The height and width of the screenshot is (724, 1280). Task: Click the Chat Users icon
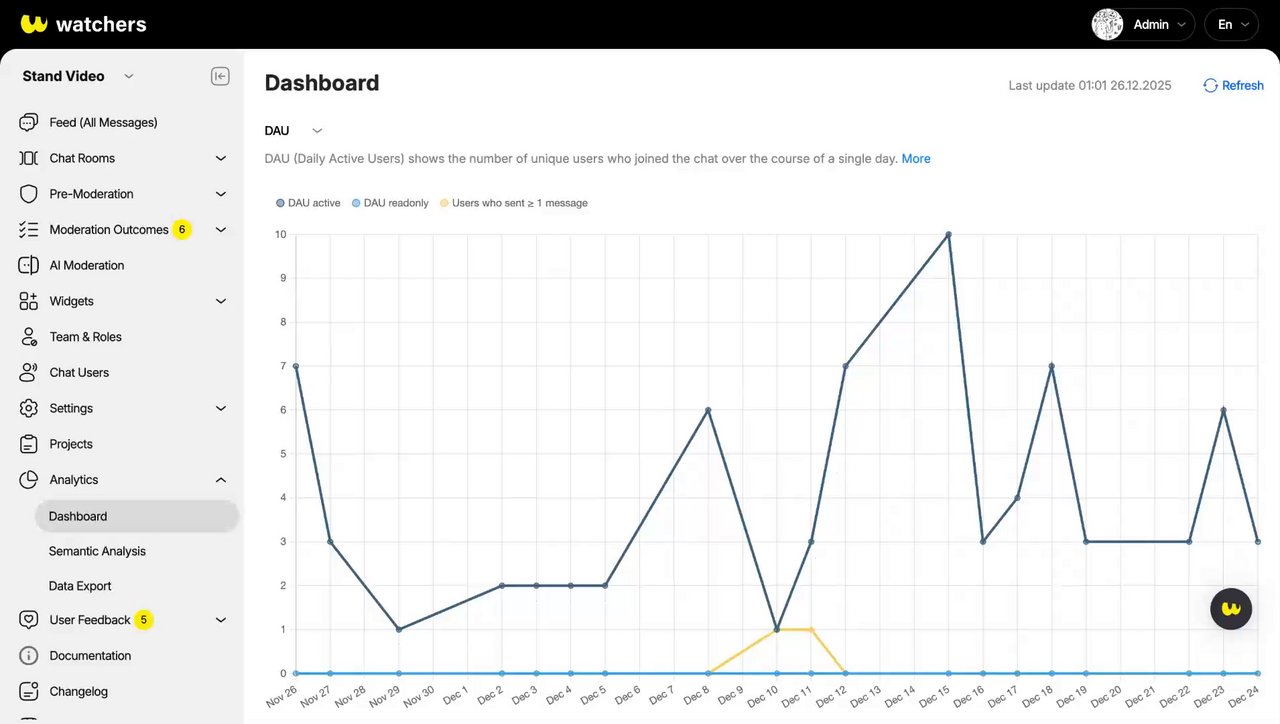point(29,372)
